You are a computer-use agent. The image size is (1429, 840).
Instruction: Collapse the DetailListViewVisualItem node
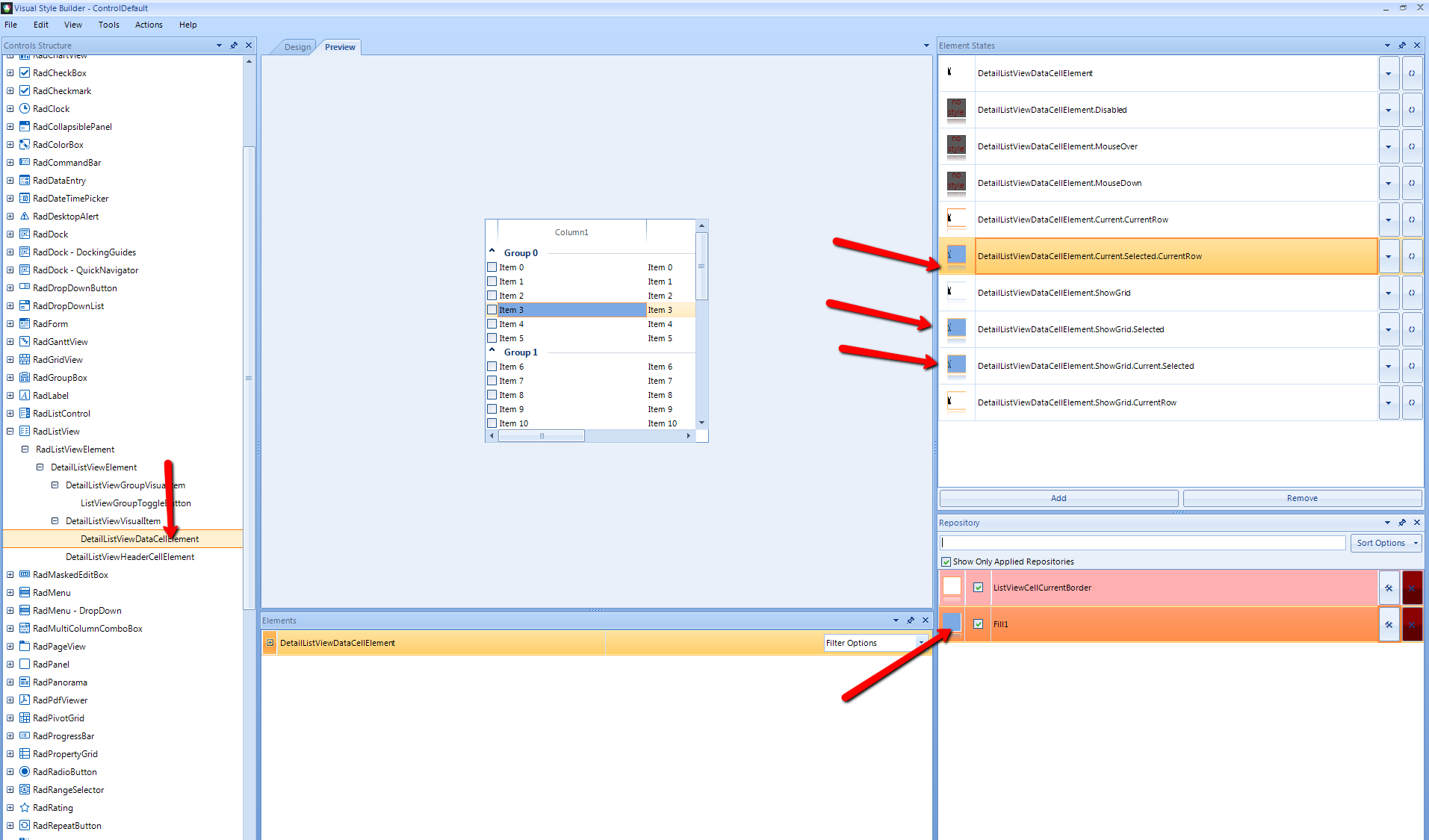(55, 520)
